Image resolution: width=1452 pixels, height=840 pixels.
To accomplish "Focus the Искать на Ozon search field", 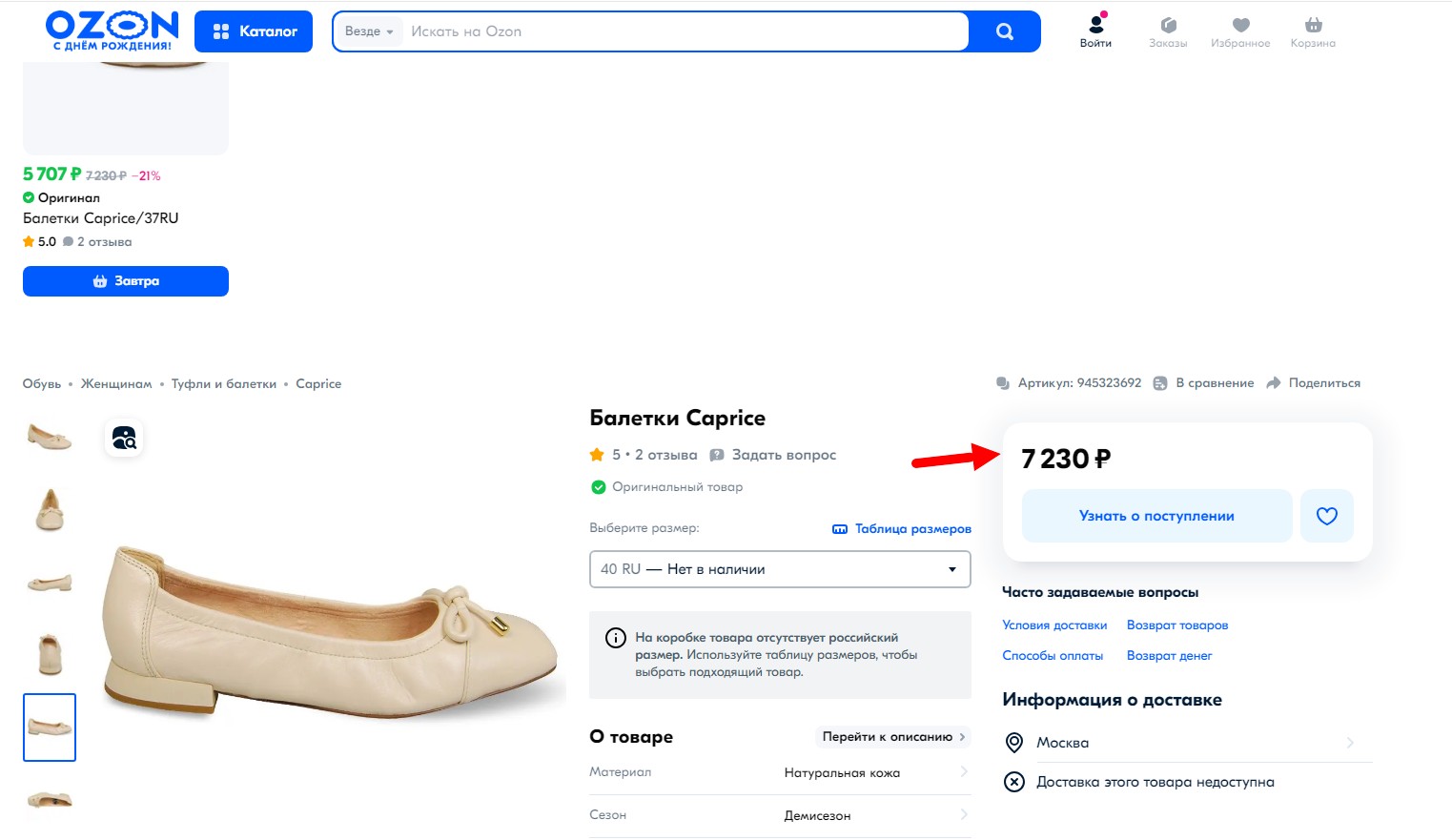I will pyautogui.click(x=685, y=31).
